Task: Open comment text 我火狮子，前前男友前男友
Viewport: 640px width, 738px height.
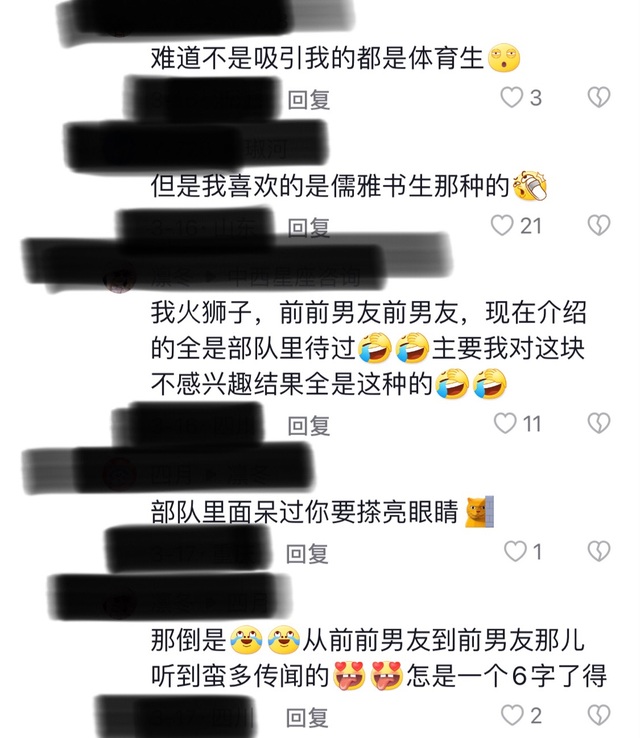Action: 369,349
